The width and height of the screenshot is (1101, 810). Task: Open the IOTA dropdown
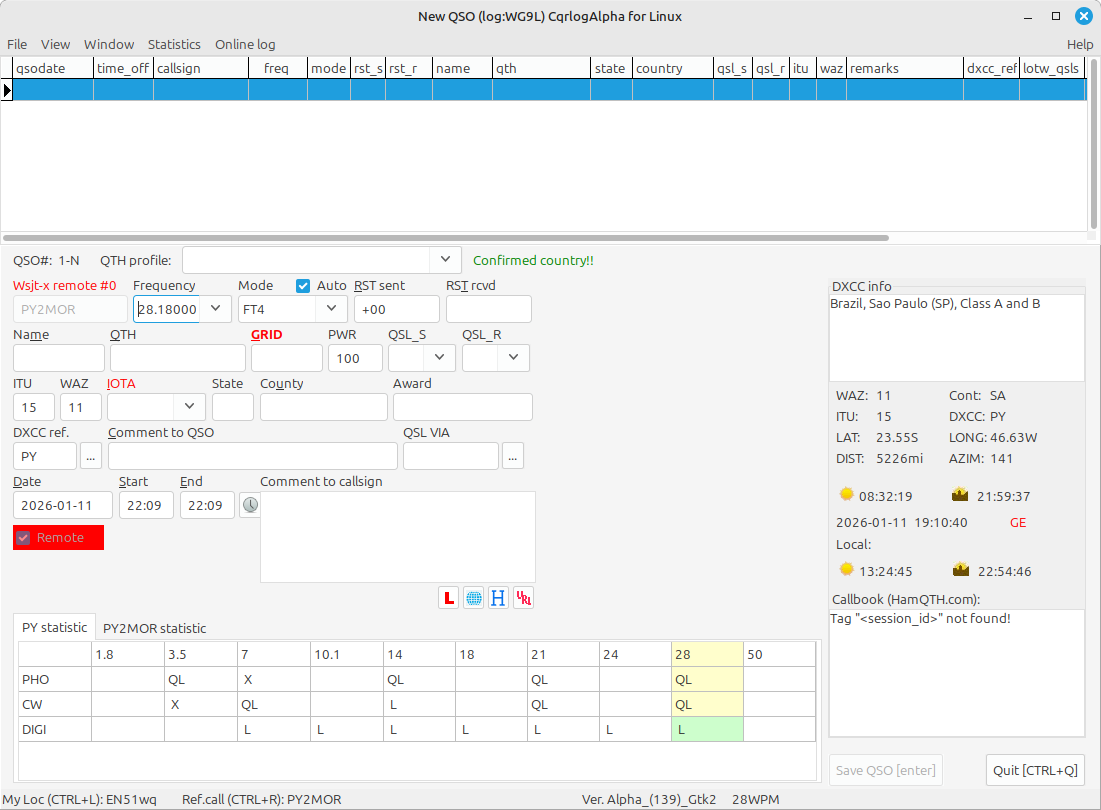[190, 407]
